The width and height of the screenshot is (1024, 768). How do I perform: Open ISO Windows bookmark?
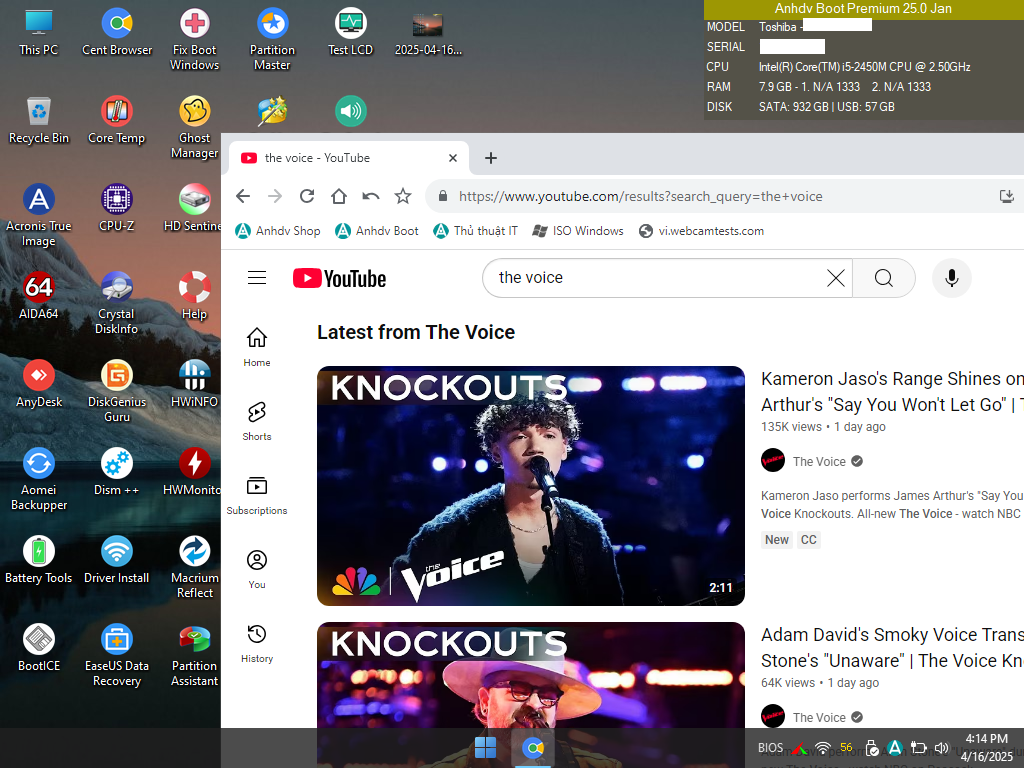(x=578, y=231)
